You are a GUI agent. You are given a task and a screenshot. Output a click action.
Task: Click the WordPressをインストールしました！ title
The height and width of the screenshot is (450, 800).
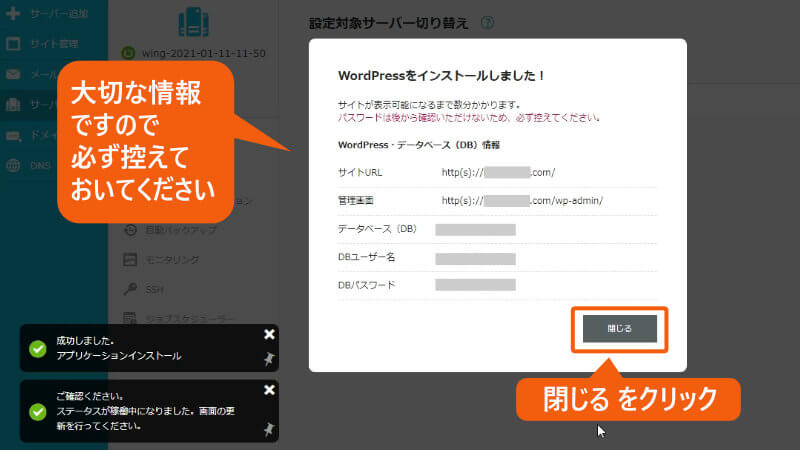click(x=442, y=76)
